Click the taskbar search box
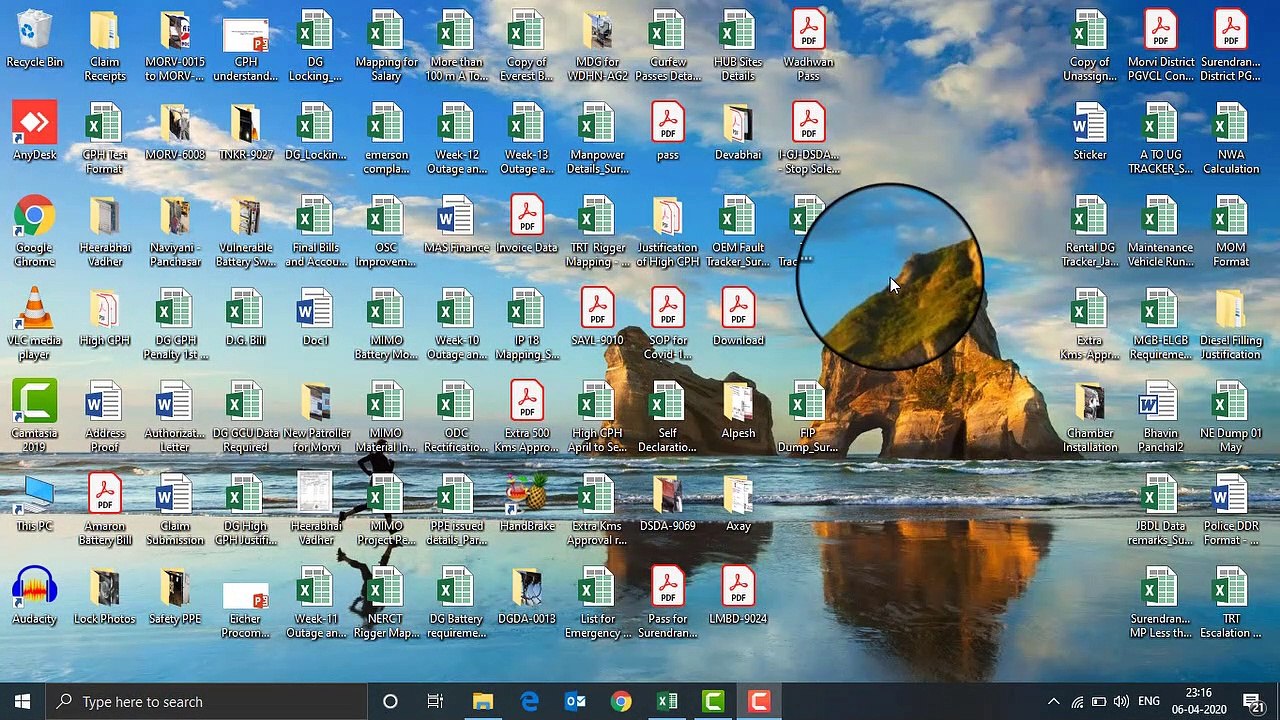The image size is (1280, 720). pos(208,701)
